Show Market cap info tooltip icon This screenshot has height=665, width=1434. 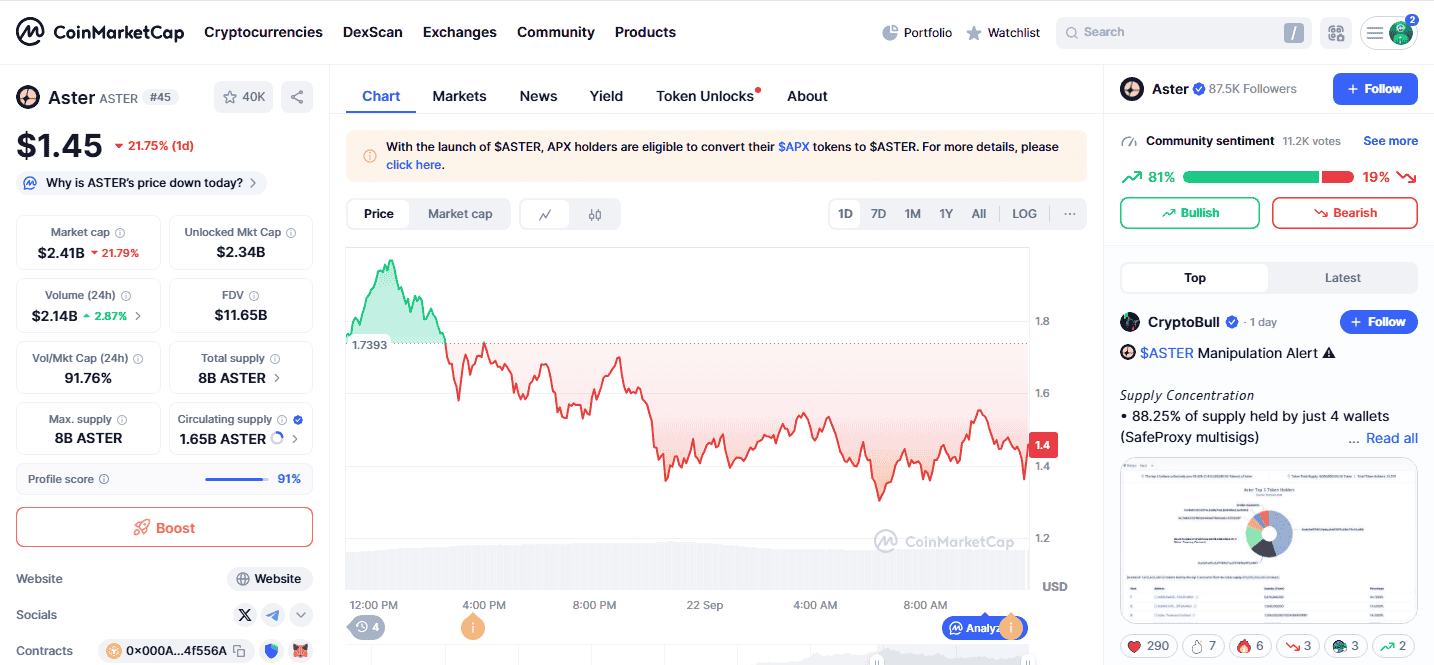pos(120,232)
